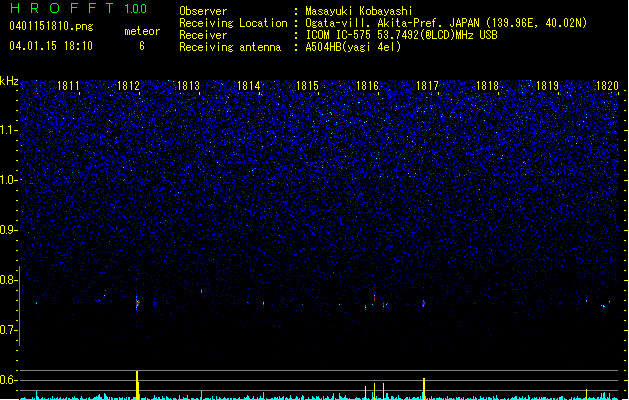Click the Ogata-vill. Akita-Pref. JAPAN location text

446,23
